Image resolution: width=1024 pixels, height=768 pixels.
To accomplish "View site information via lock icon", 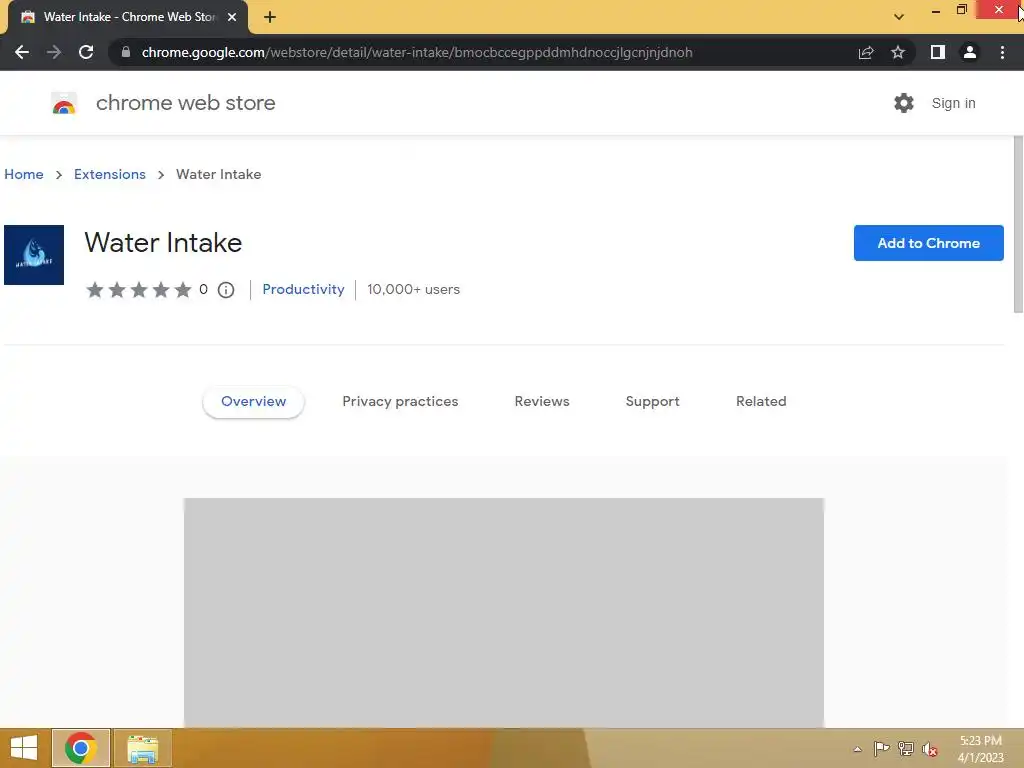I will point(126,52).
